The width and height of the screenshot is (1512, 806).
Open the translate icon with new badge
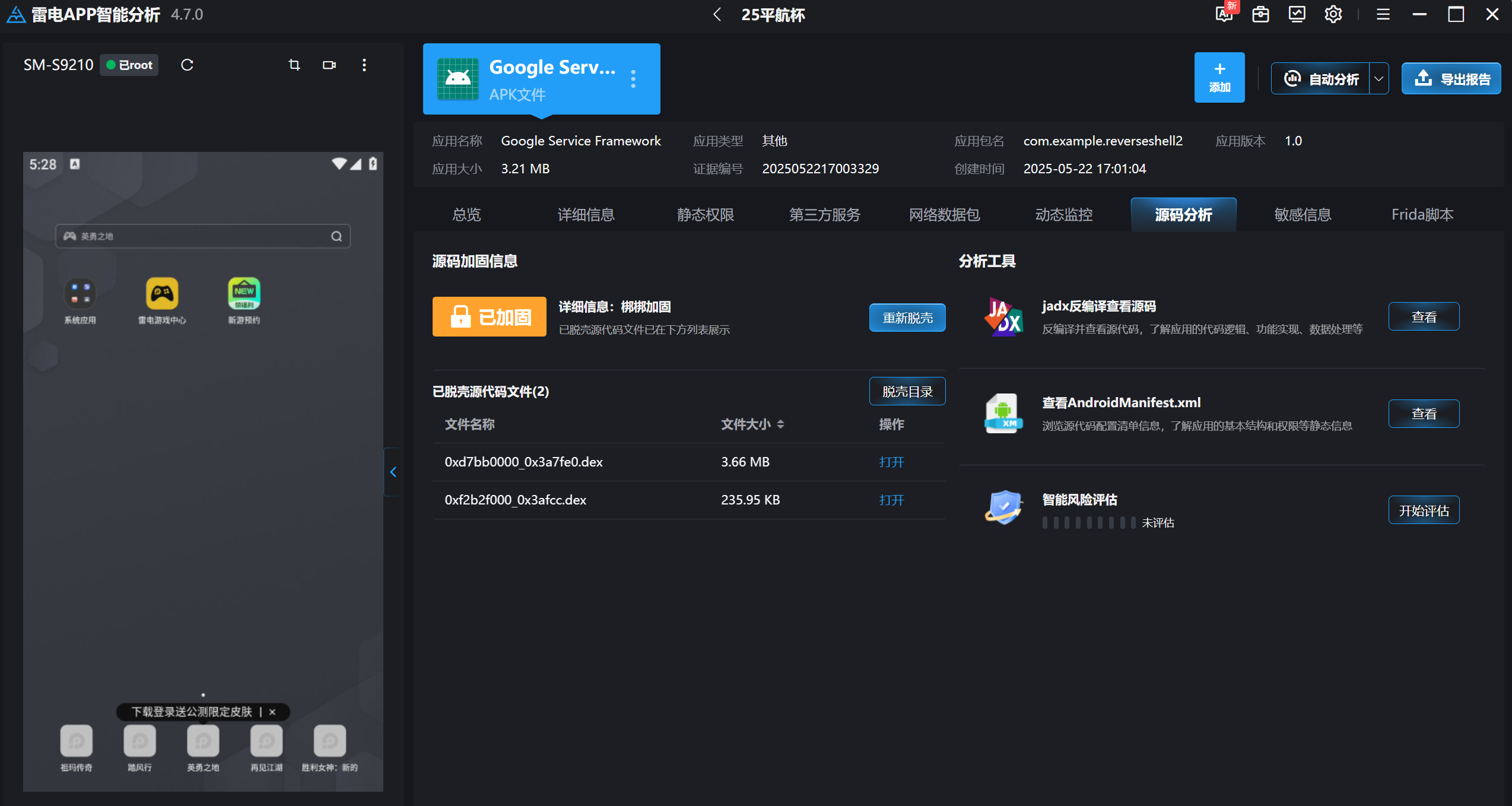click(1225, 13)
